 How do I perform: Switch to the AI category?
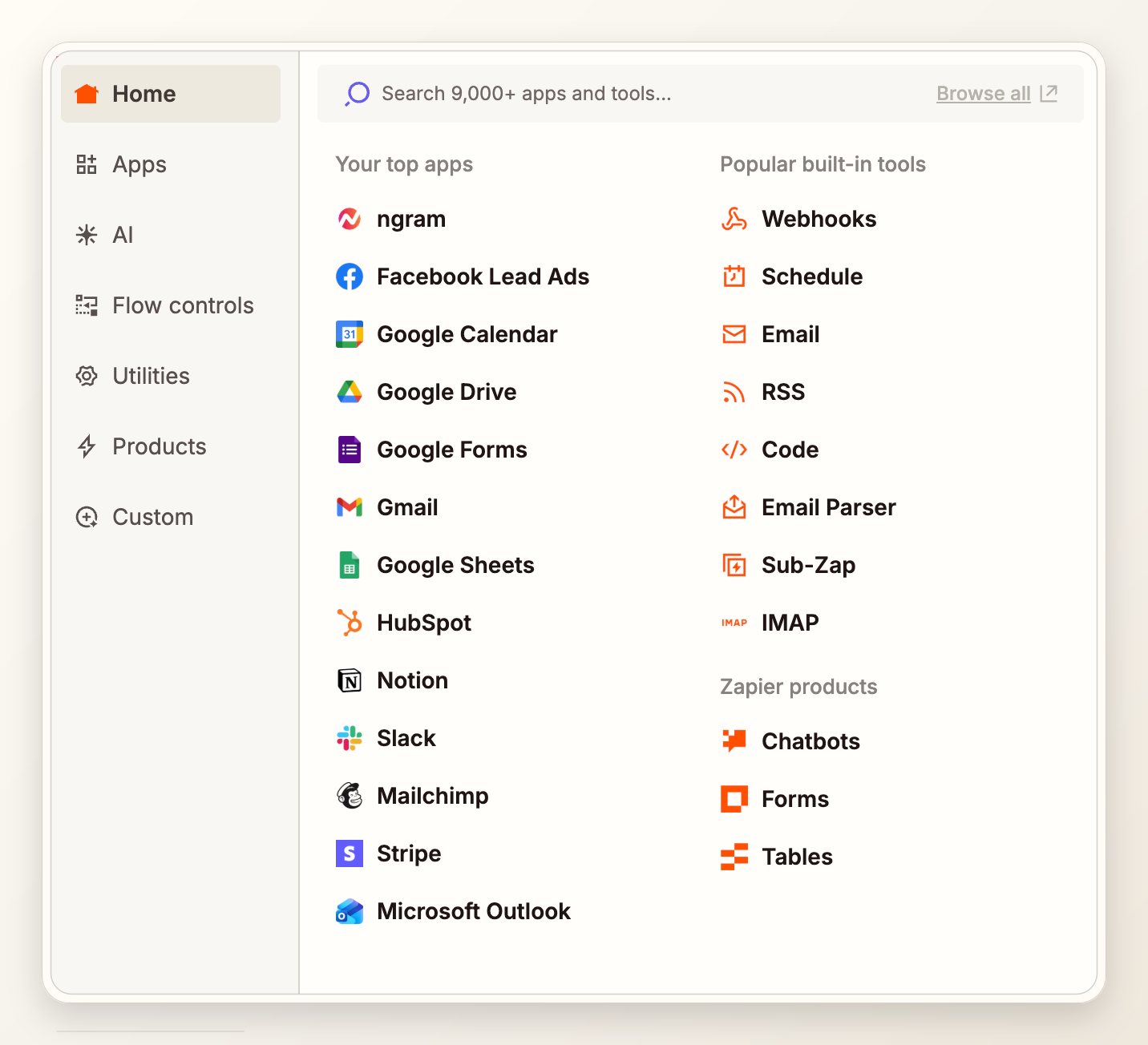(171, 235)
